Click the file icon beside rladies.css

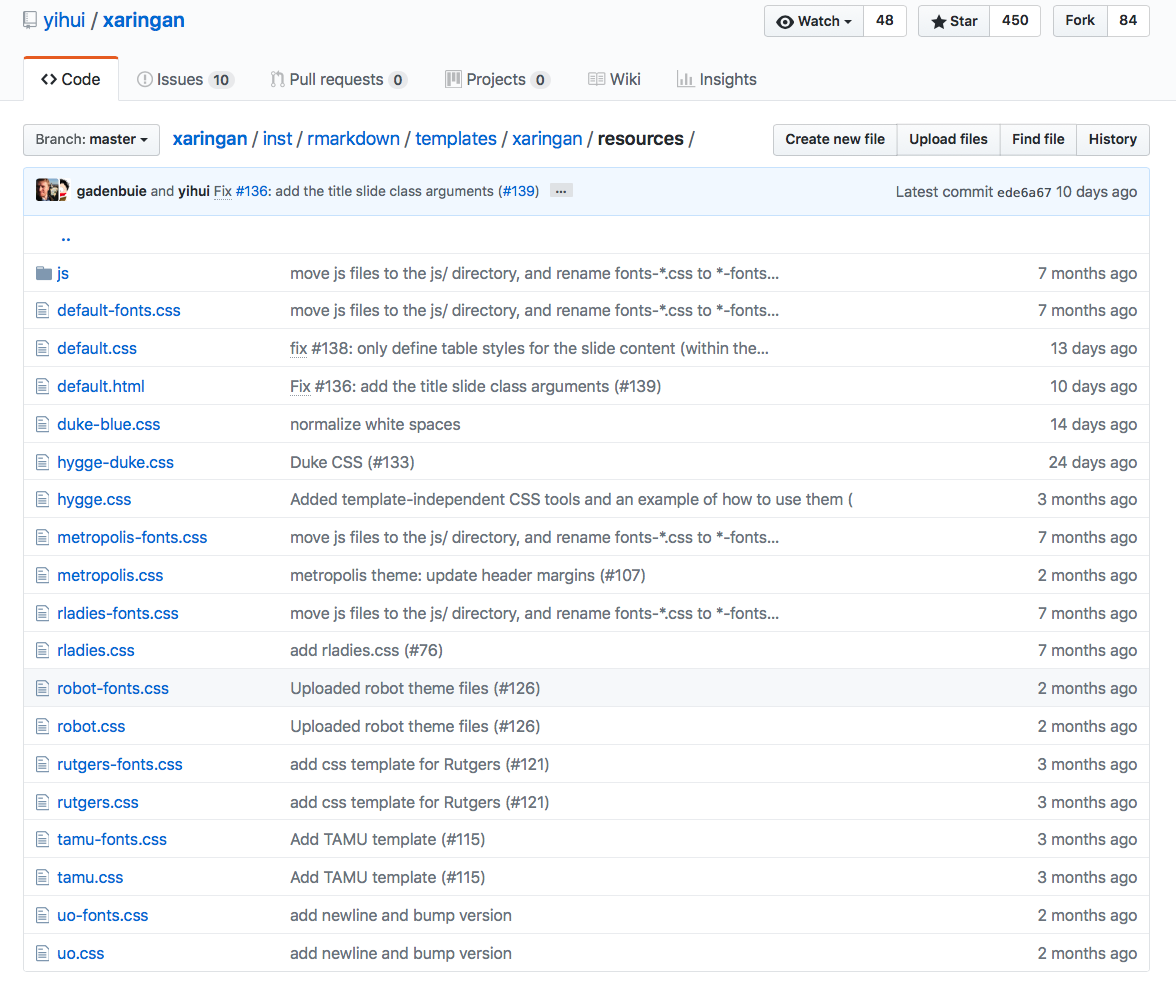[43, 650]
